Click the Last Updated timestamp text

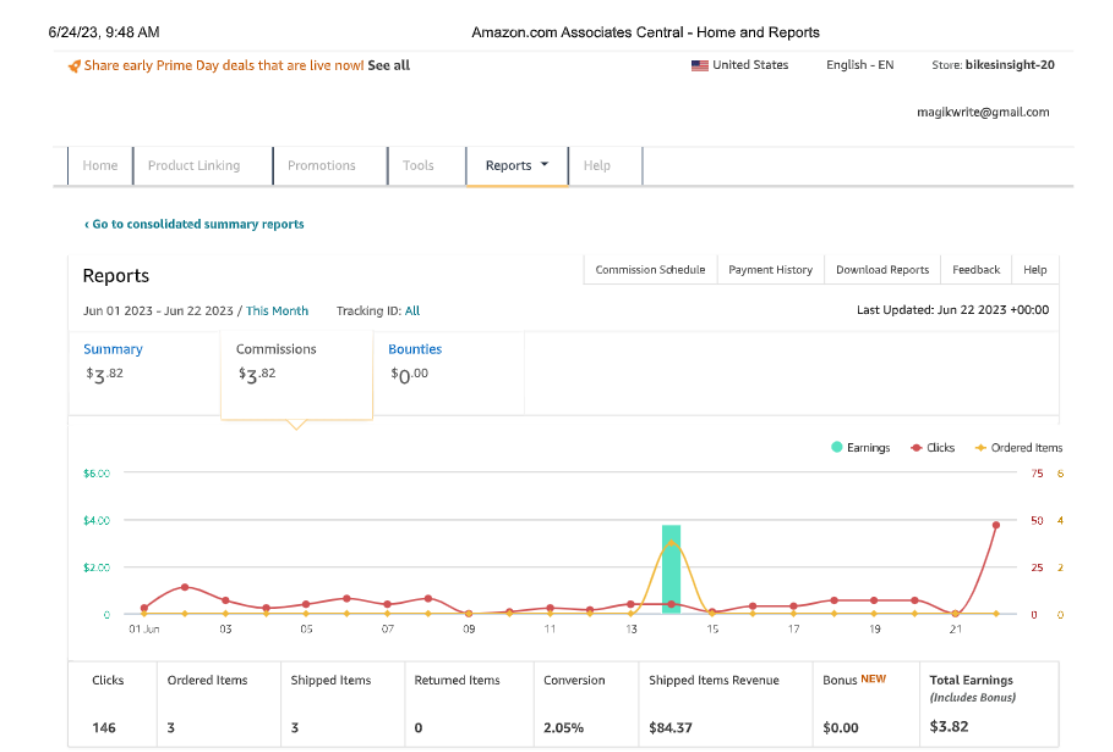(953, 310)
